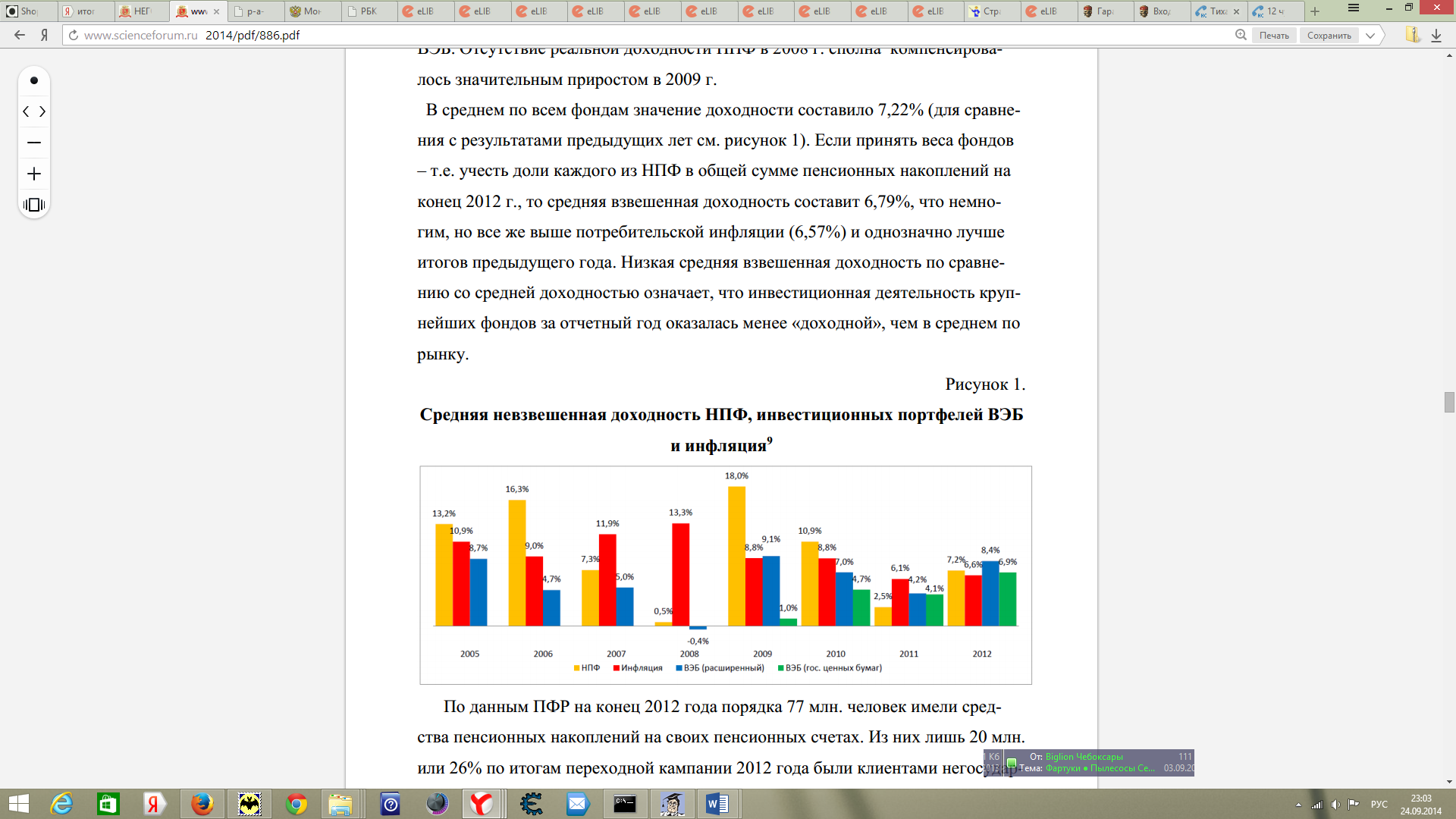
Task: Switch to the итог tab
Action: (85, 11)
